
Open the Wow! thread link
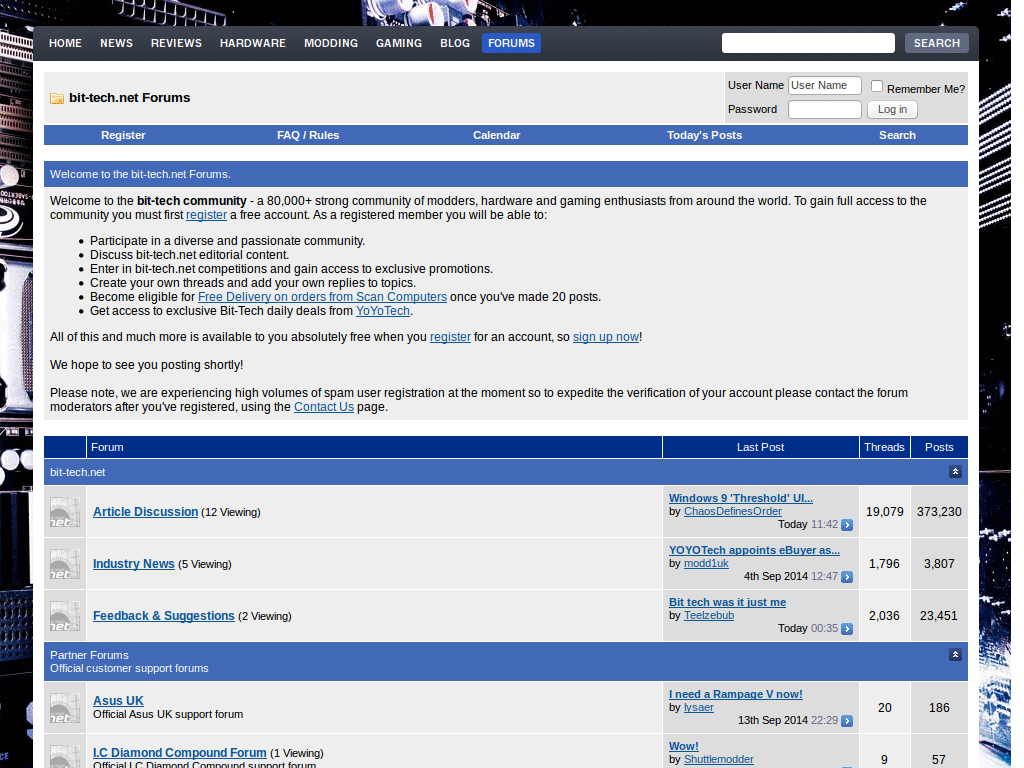coord(684,746)
